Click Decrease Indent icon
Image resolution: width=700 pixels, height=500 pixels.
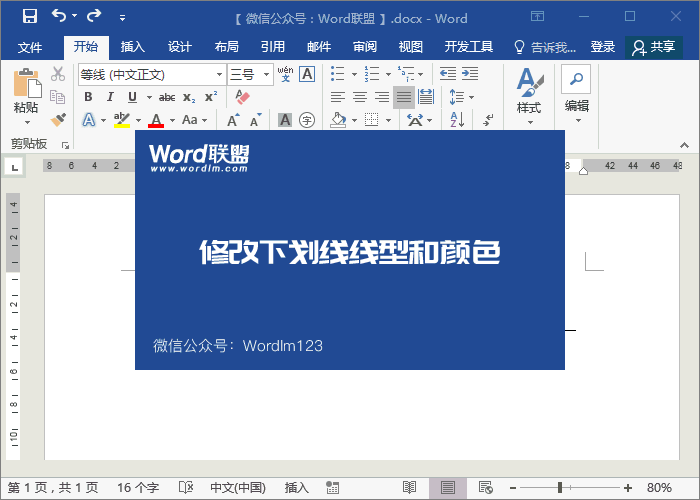448,74
